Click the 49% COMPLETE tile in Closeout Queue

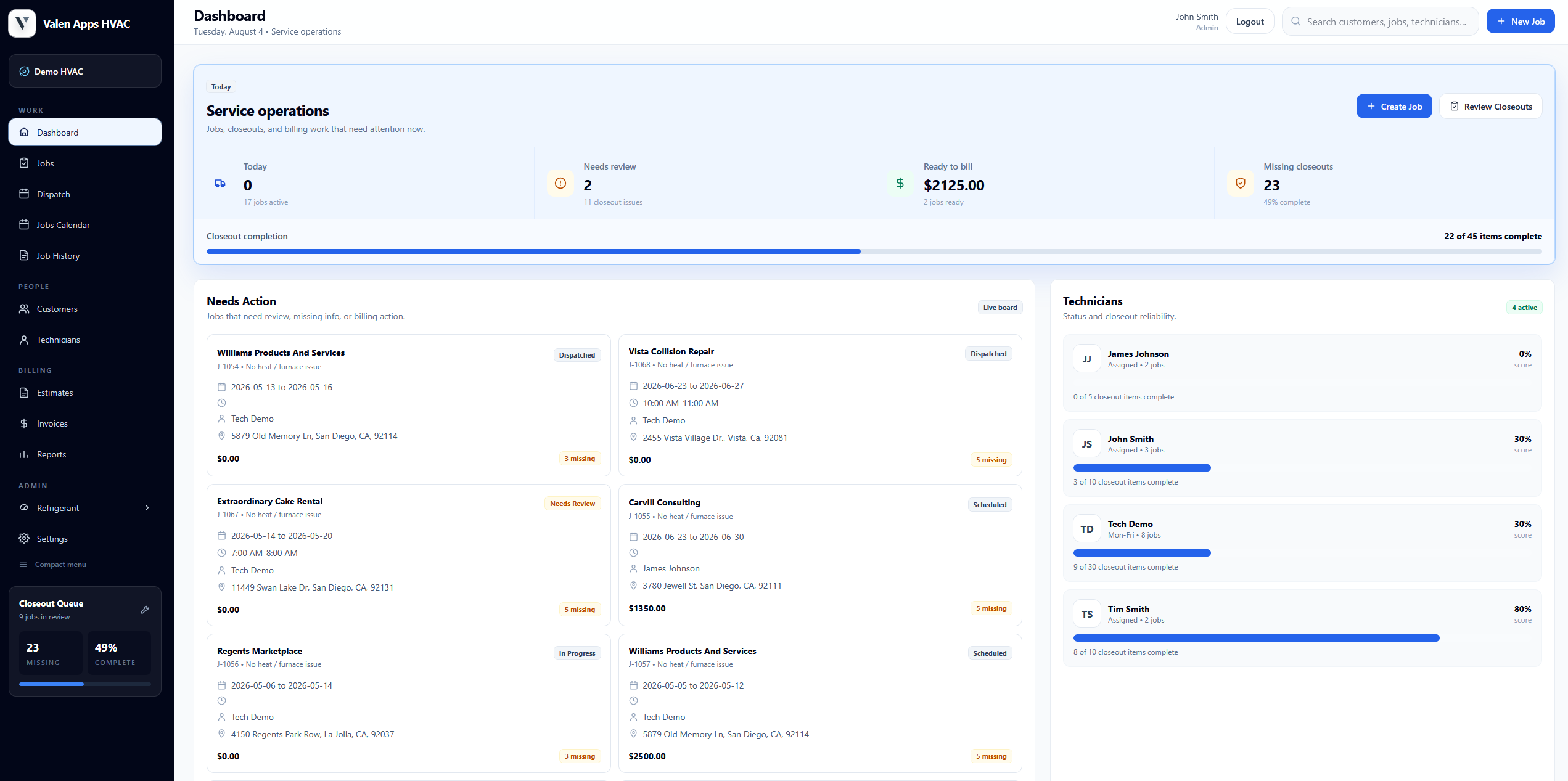coord(119,652)
